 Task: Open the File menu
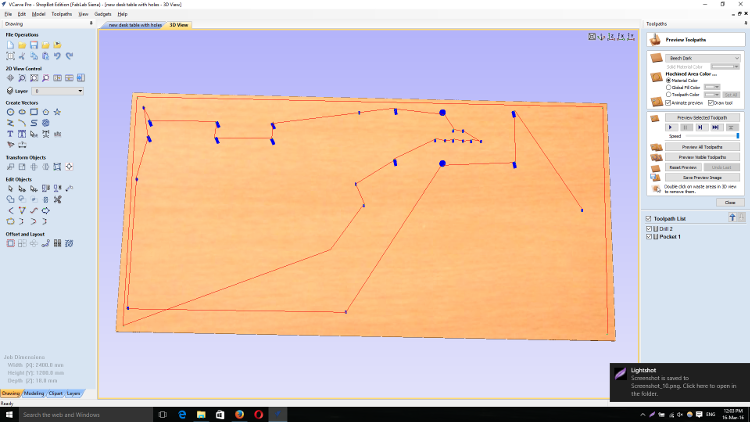8,14
